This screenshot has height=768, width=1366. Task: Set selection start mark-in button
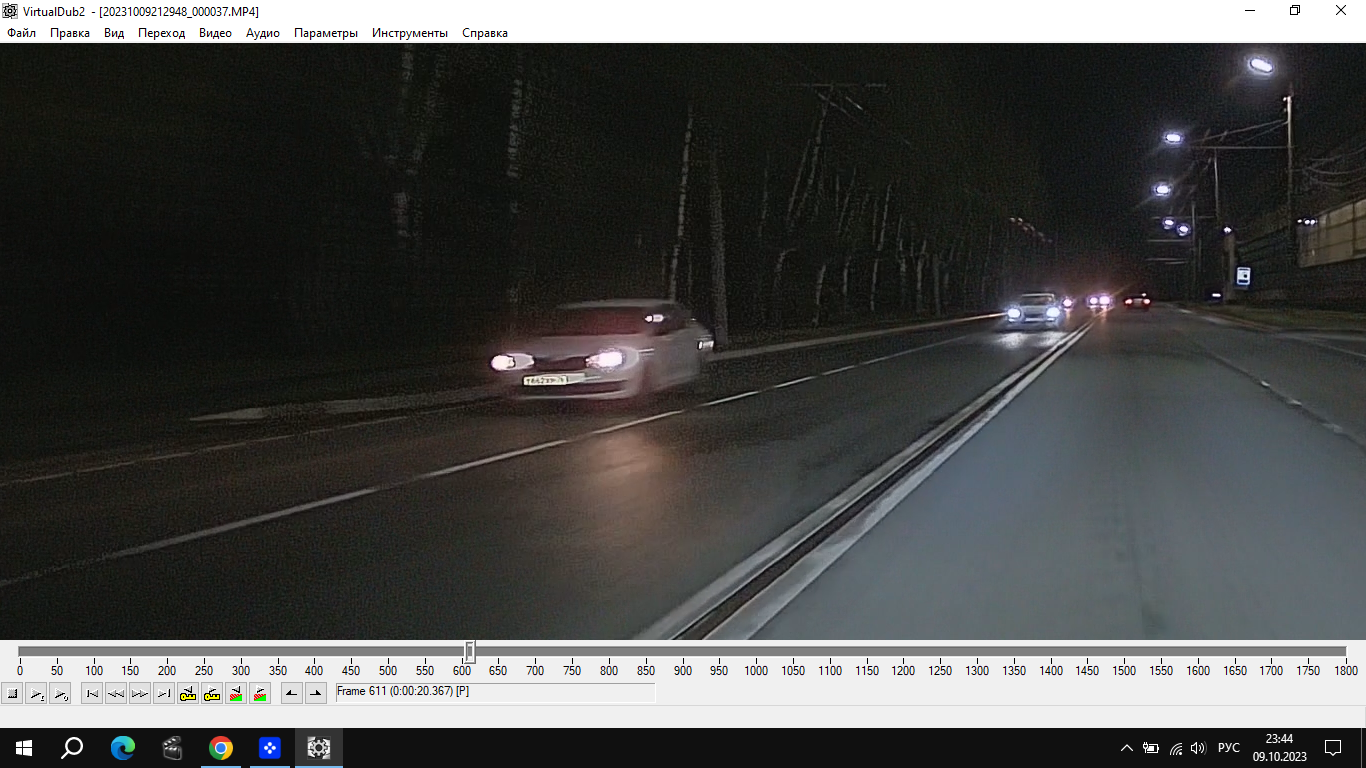coord(291,693)
